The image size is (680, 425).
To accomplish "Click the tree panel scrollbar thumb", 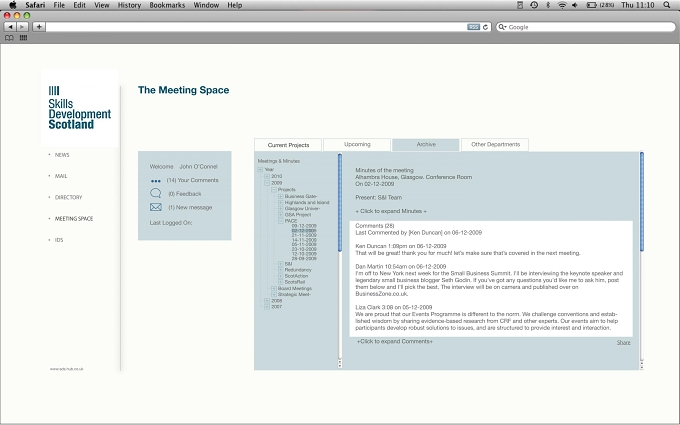I will 340,202.
